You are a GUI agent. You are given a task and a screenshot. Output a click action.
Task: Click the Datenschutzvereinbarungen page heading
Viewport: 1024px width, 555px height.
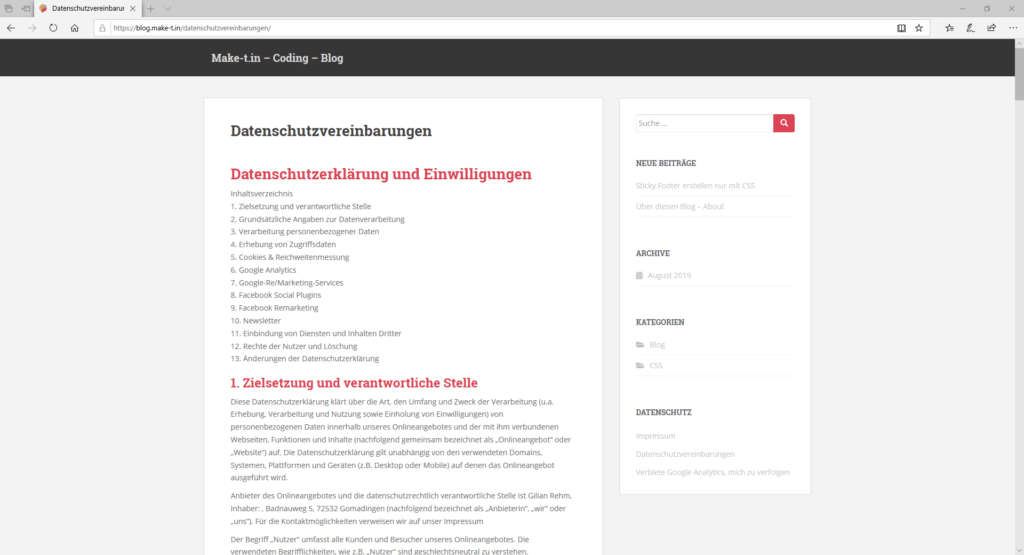[331, 131]
